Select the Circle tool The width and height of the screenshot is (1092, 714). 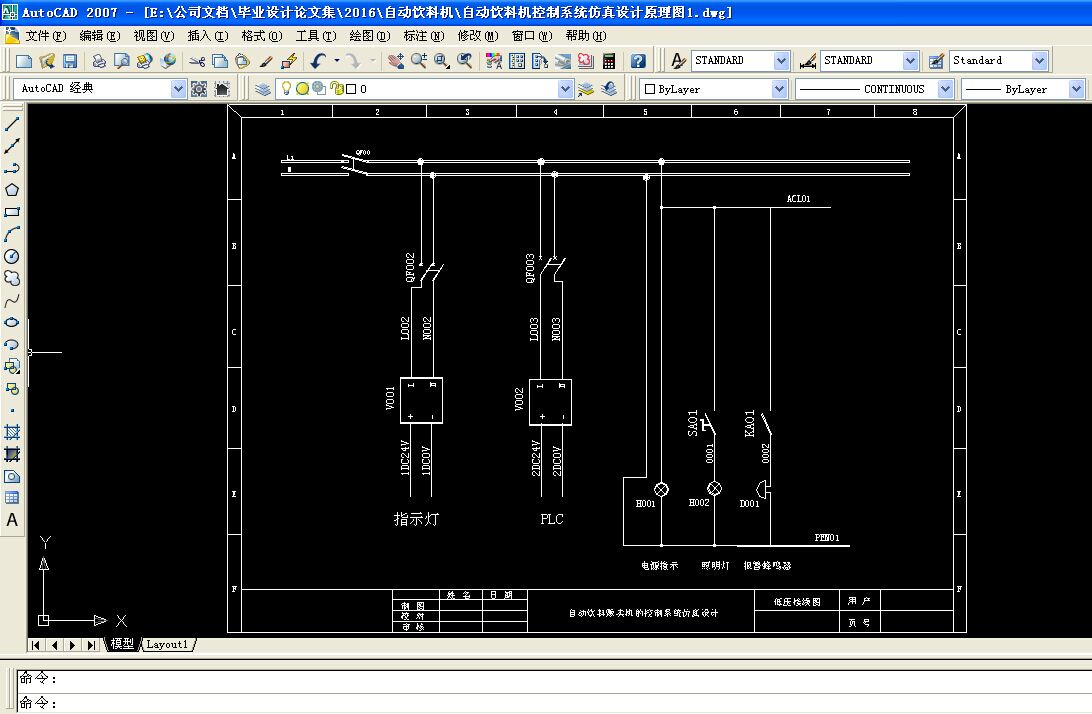pyautogui.click(x=12, y=256)
